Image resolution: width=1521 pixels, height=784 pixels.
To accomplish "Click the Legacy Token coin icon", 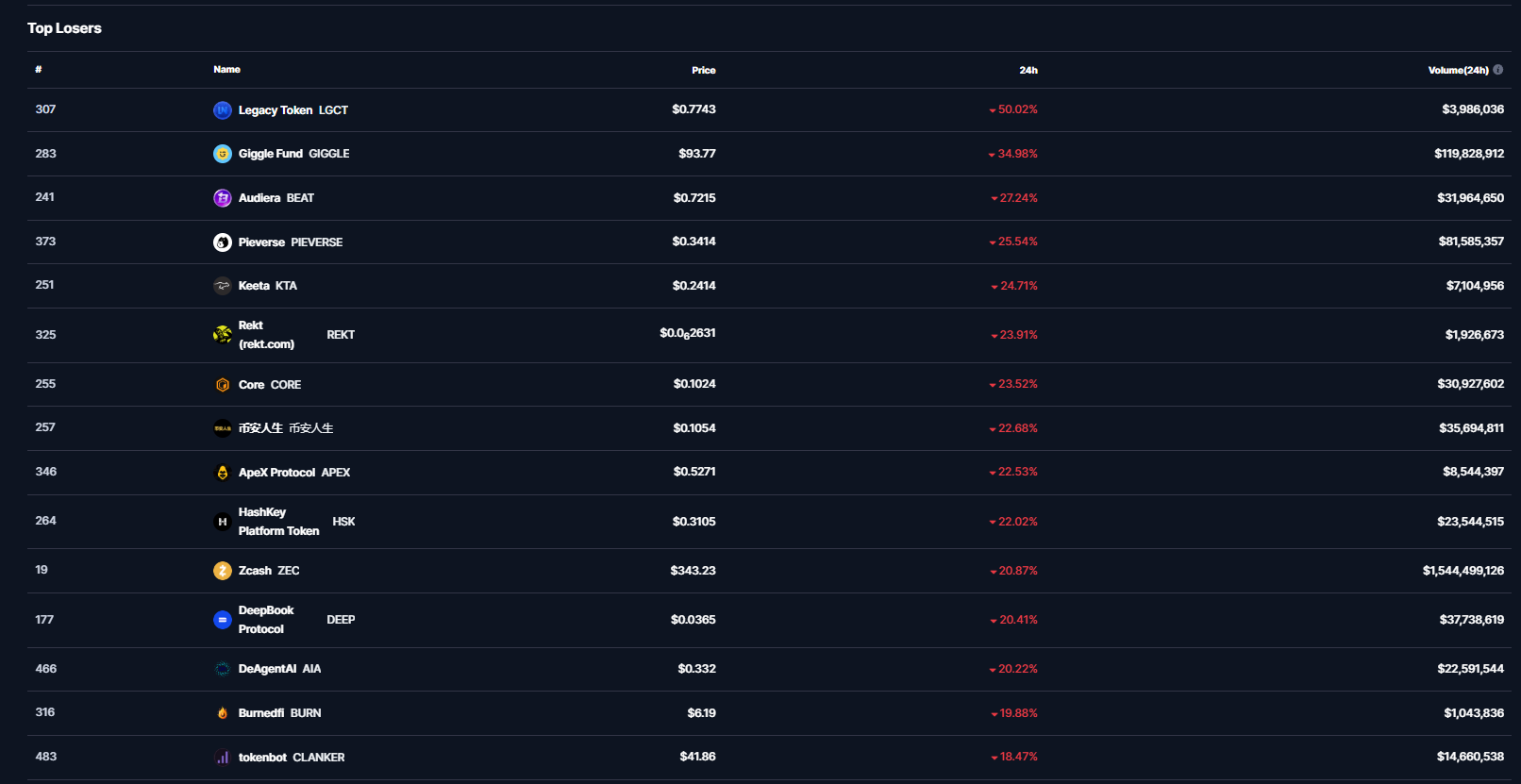I will pos(223,110).
